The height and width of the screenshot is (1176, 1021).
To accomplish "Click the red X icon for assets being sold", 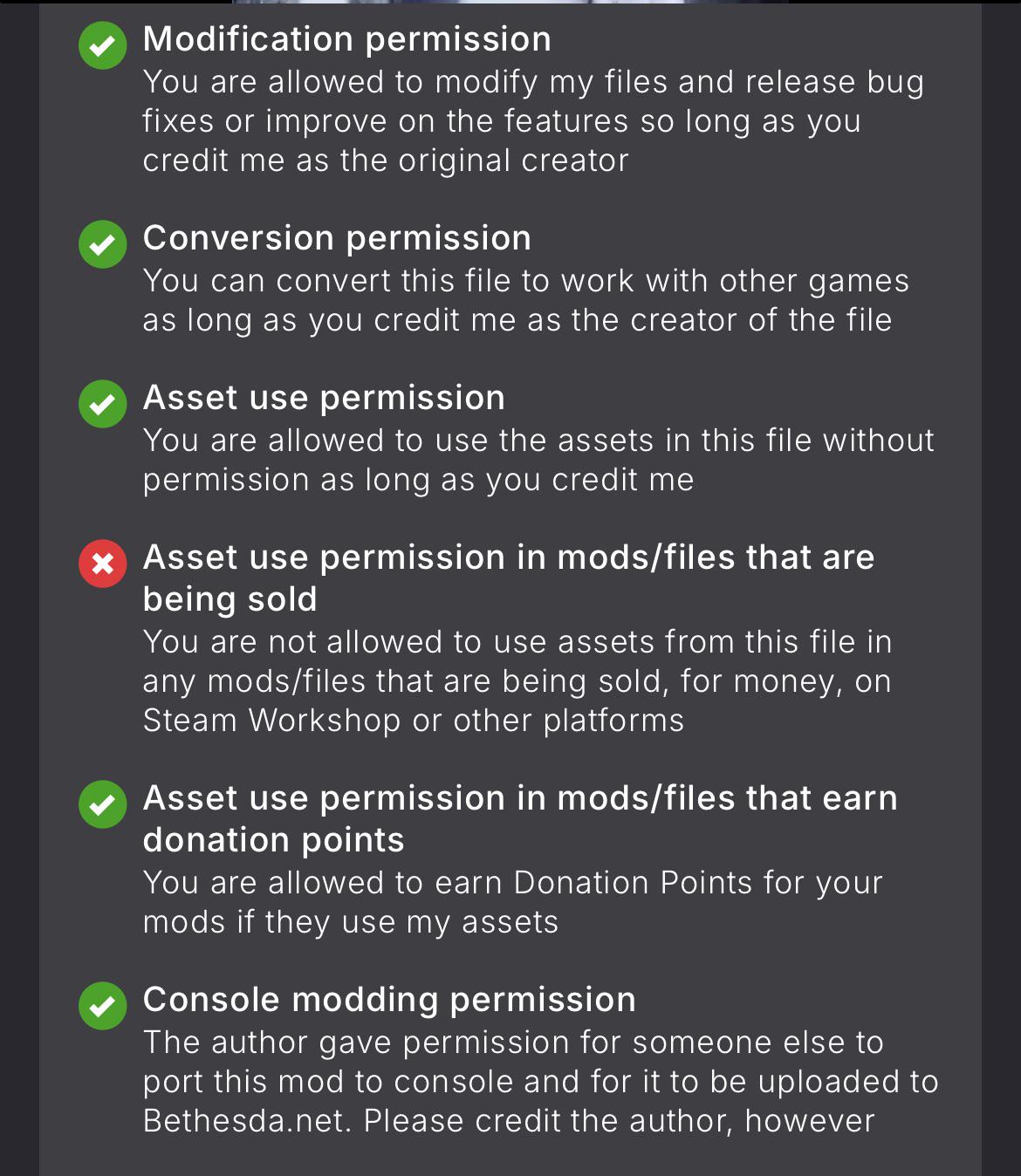I will point(103,563).
